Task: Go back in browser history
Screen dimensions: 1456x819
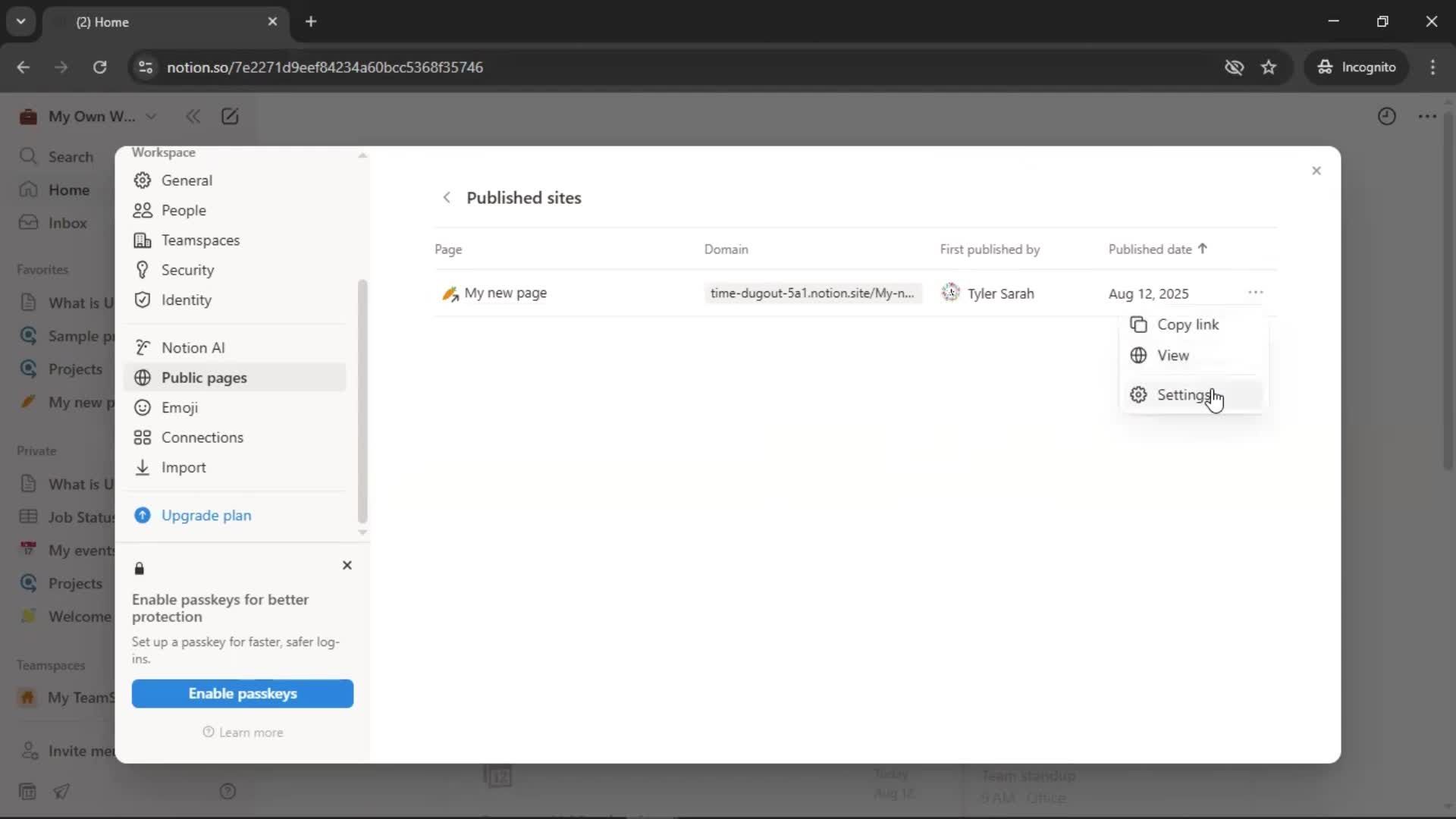Action: pyautogui.click(x=23, y=67)
